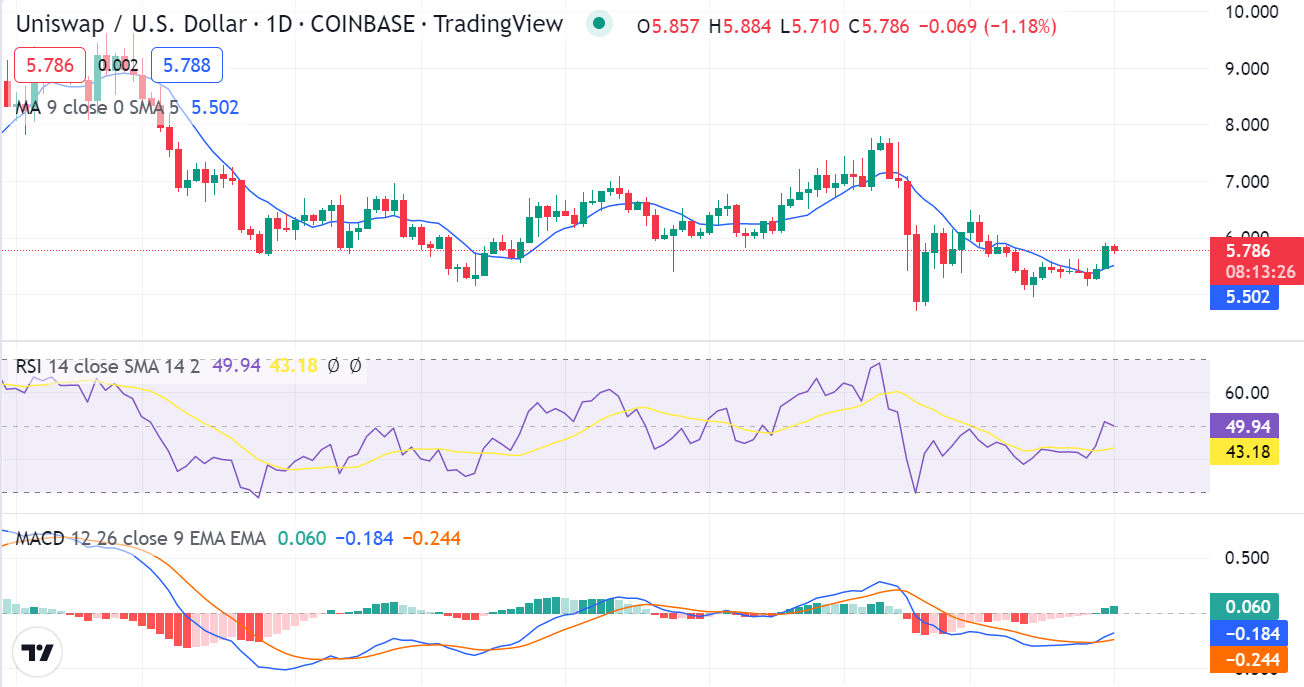Click the 5.502 value in MA legend
Screen dimensions: 1304x687
(215, 107)
